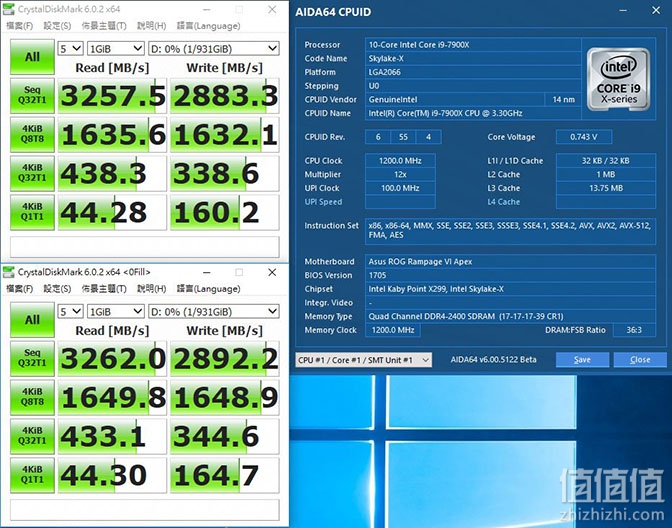Screen dimensions: 672x528
Task: Run Seq Q32T1 test in top CrystalDiskMark window
Action: pyautogui.click(x=32, y=95)
